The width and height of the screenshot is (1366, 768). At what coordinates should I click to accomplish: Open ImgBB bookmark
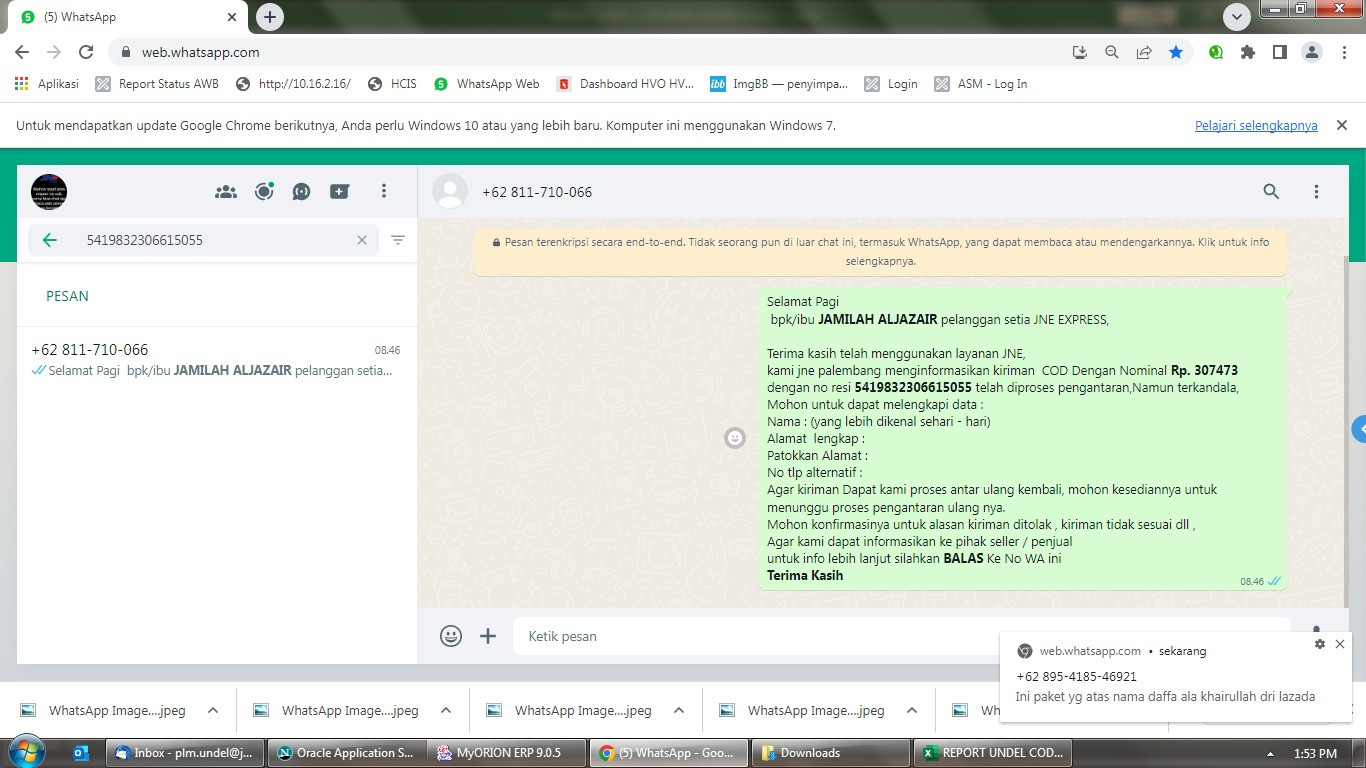[779, 84]
